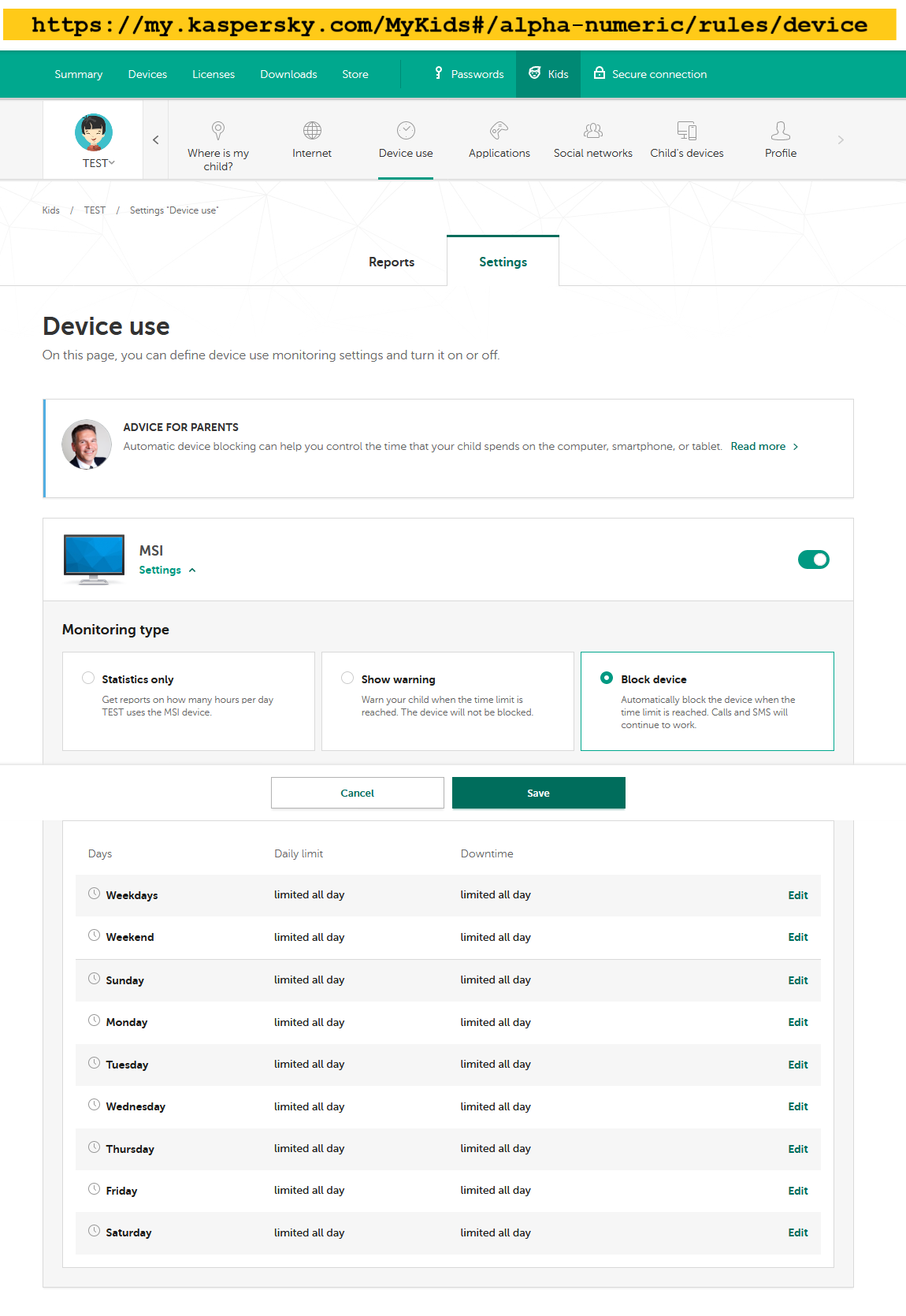Switch to the Reports tab

392,262
